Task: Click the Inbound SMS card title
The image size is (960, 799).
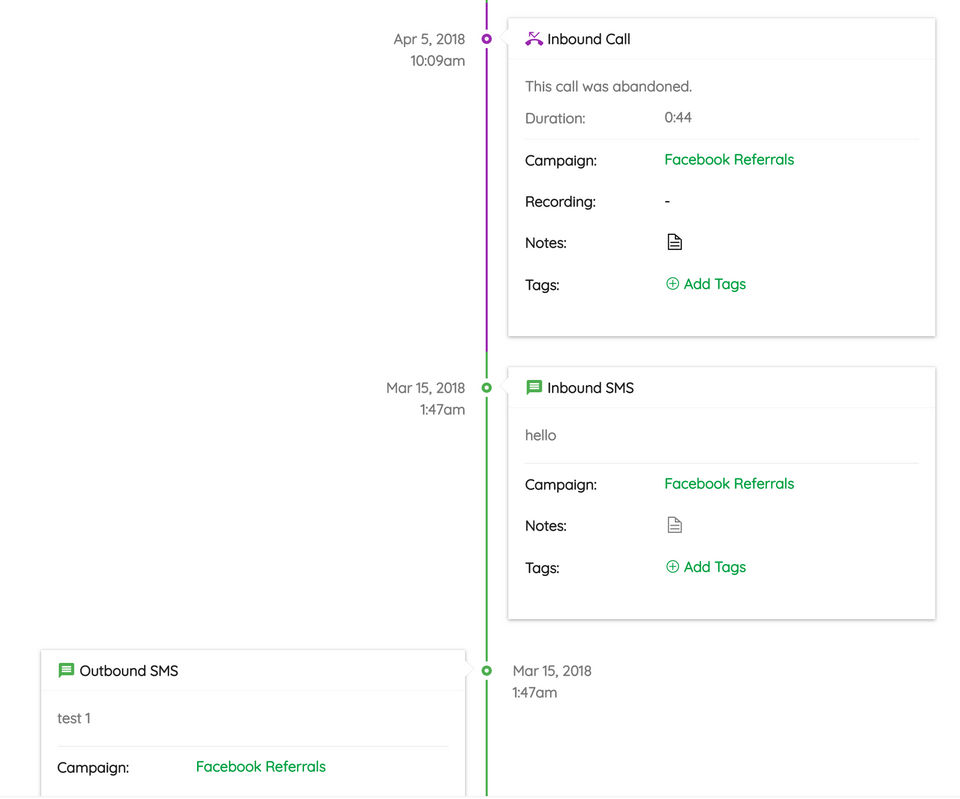Action: [x=590, y=387]
